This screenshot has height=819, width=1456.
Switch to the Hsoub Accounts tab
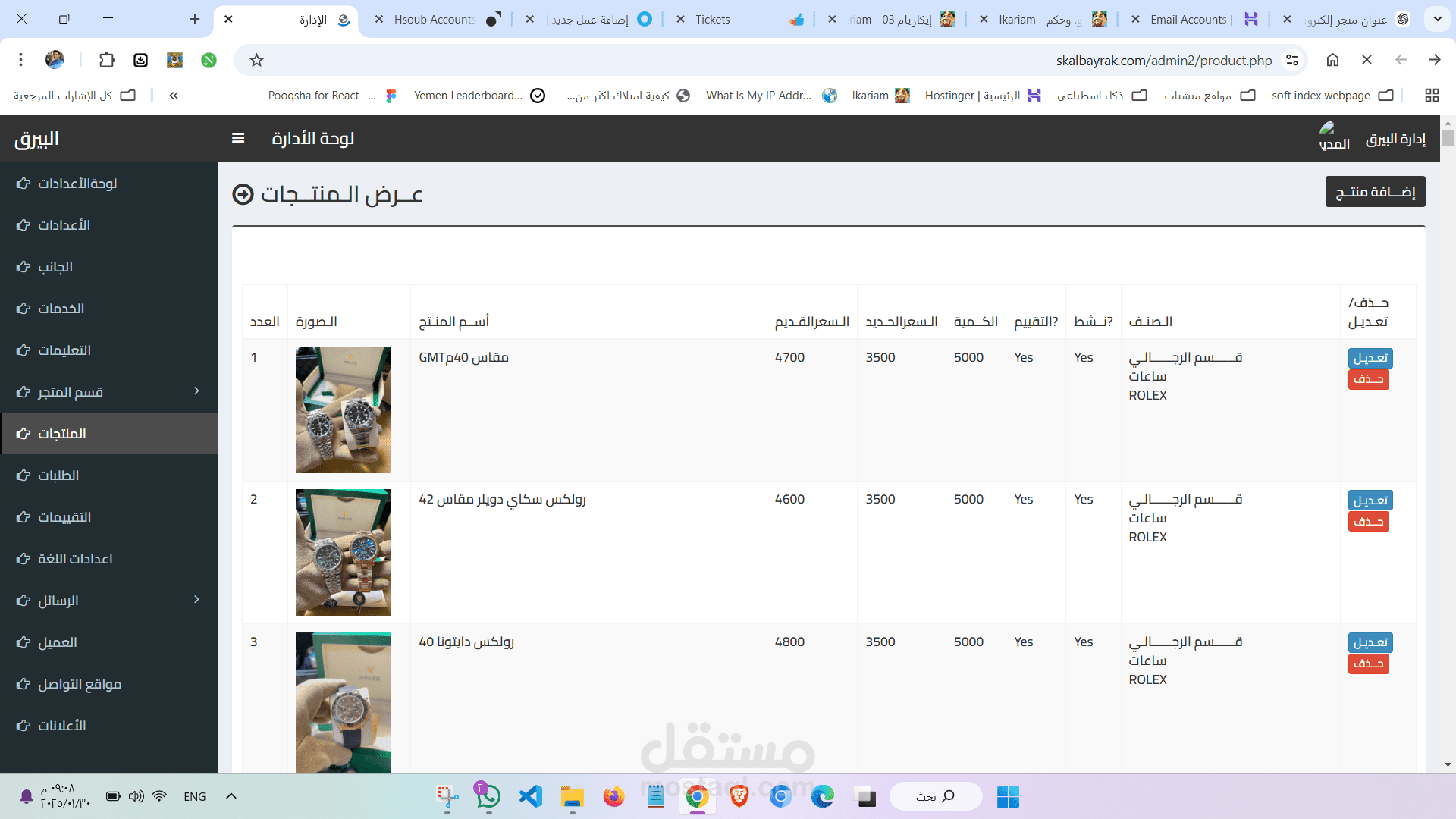coord(435,19)
